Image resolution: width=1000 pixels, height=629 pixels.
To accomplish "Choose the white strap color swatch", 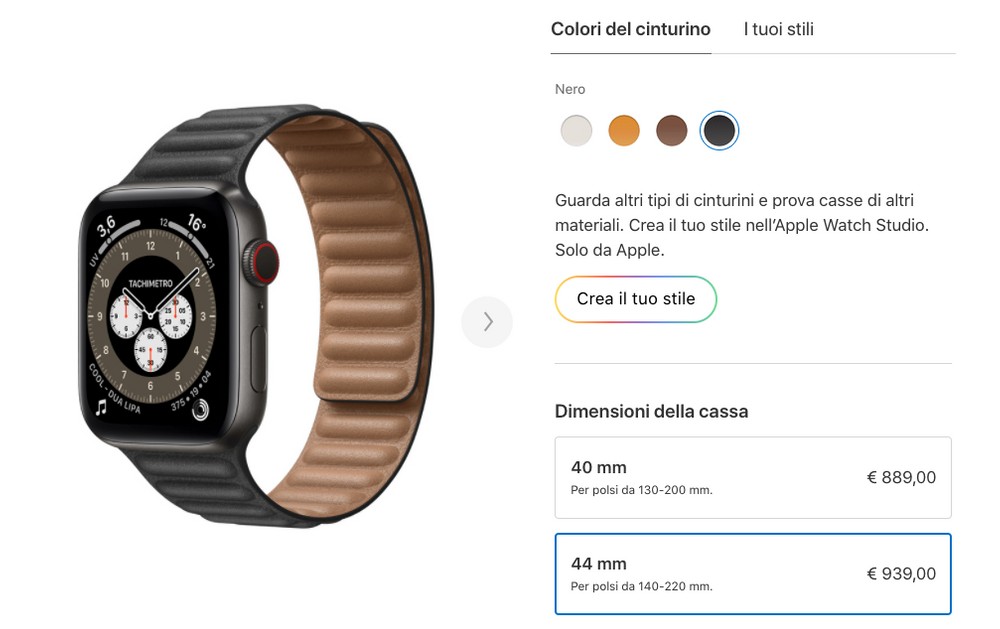I will 576,131.
